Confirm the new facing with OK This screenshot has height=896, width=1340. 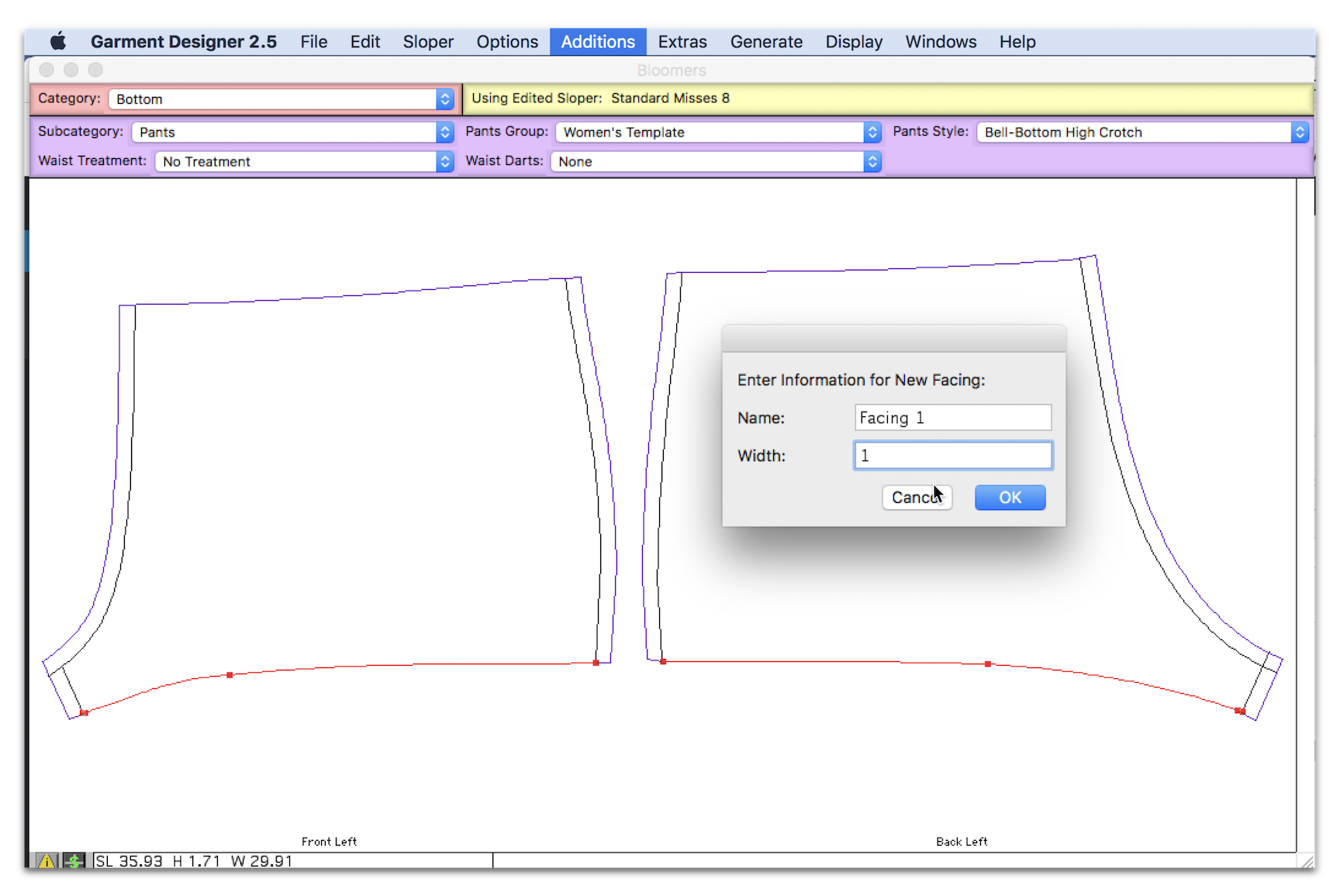[1010, 498]
